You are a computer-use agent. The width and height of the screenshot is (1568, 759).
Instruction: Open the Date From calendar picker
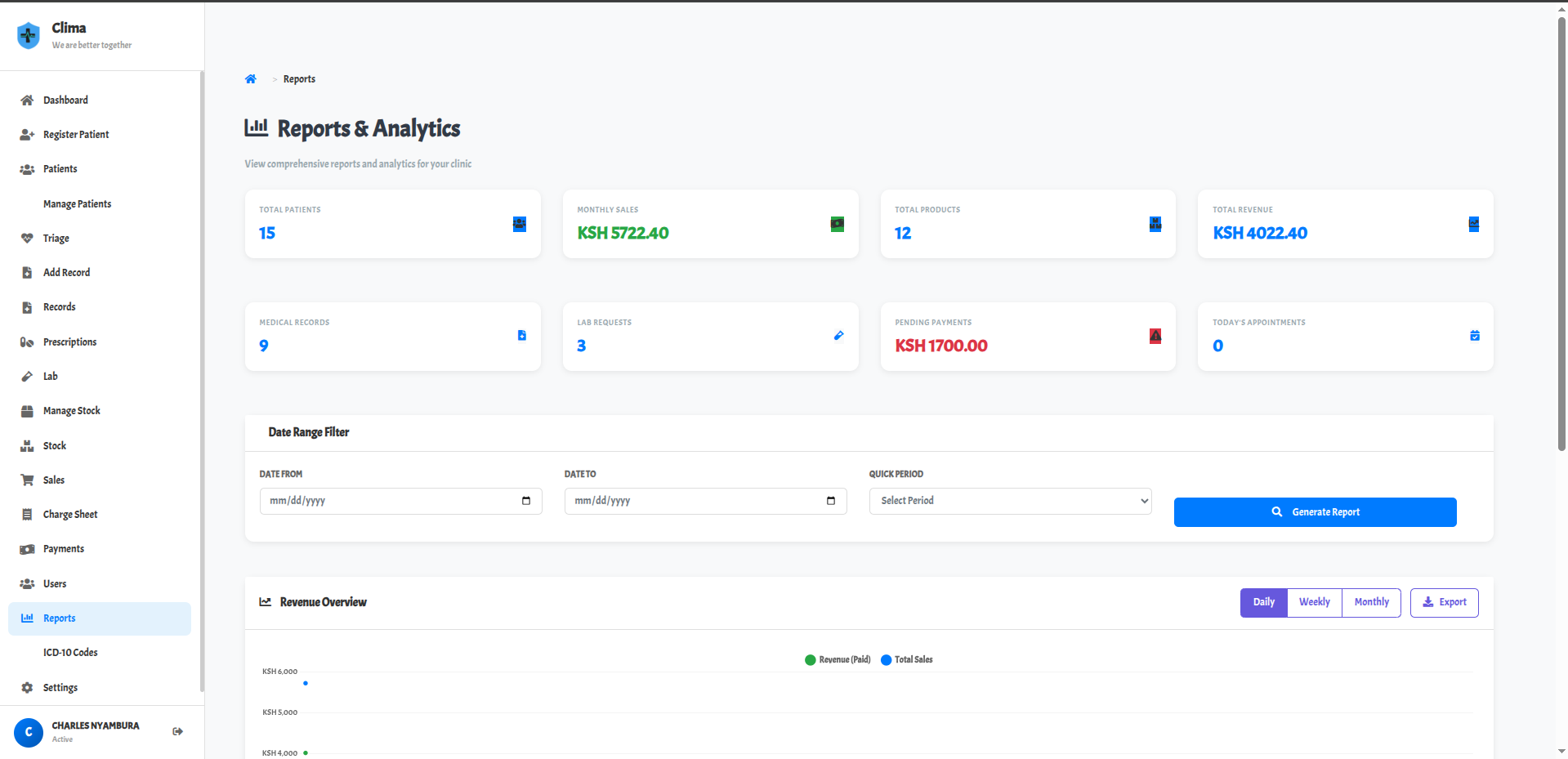coord(525,501)
